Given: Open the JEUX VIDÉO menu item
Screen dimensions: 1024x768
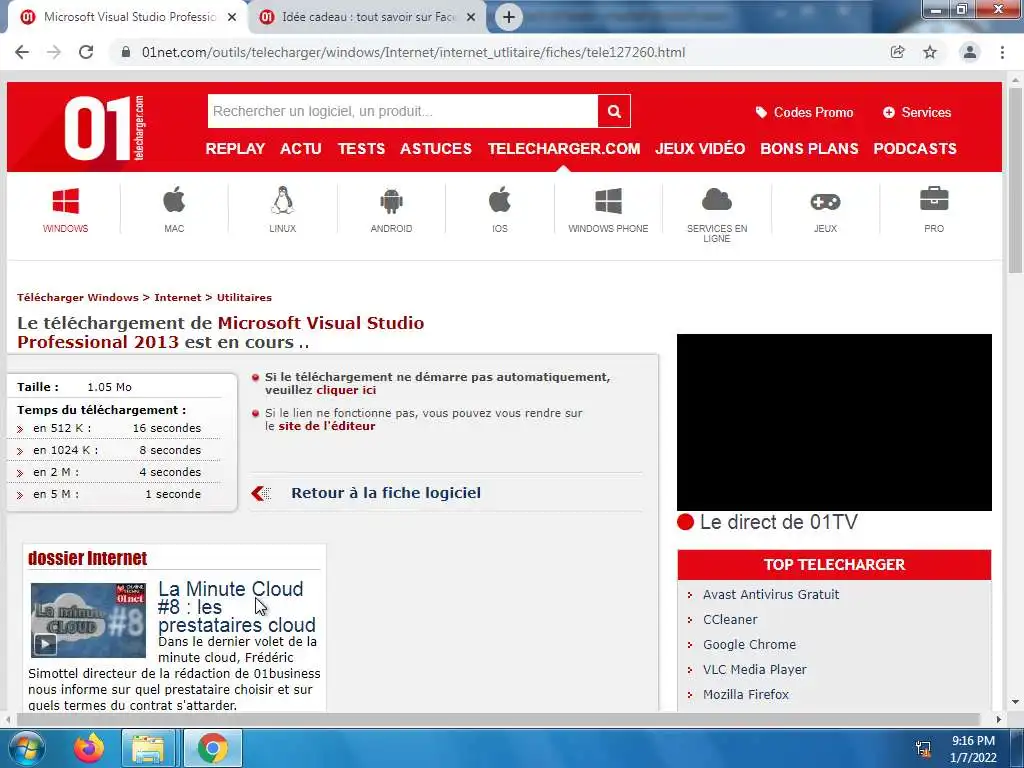Looking at the screenshot, I should pos(700,149).
